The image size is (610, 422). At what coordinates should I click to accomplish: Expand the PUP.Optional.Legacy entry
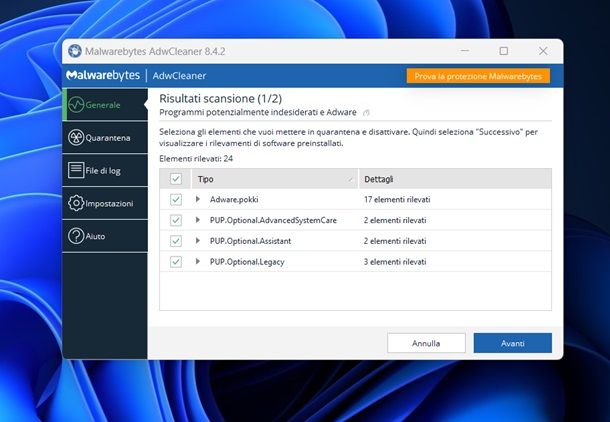point(198,262)
